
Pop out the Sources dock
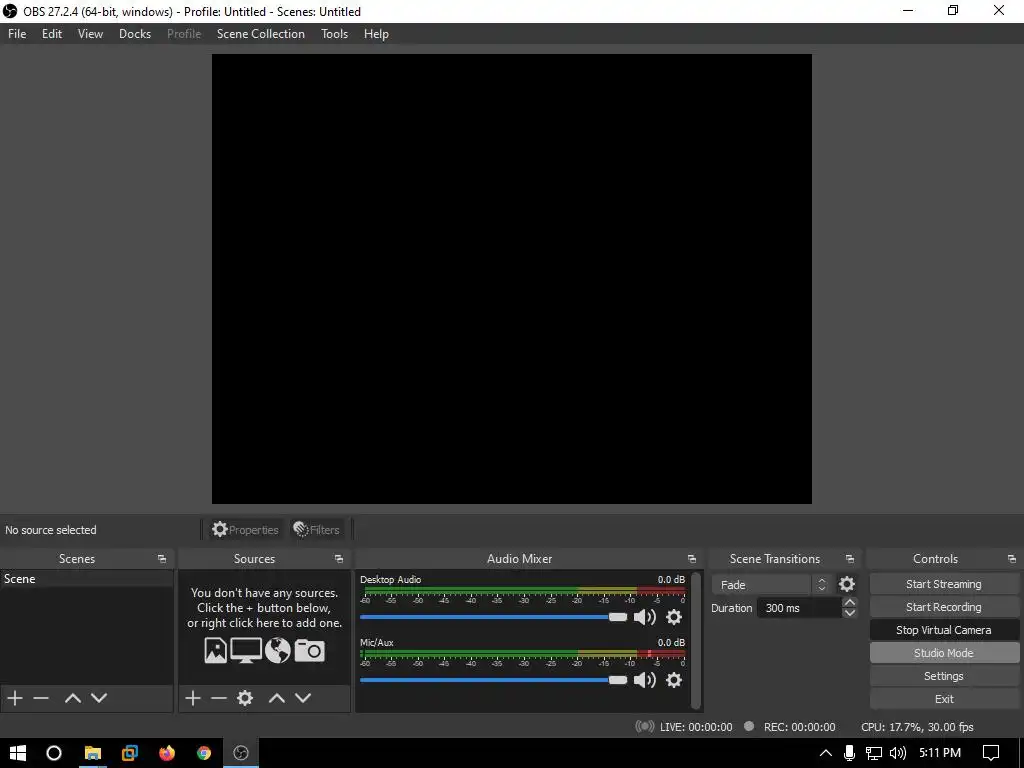tap(339, 559)
